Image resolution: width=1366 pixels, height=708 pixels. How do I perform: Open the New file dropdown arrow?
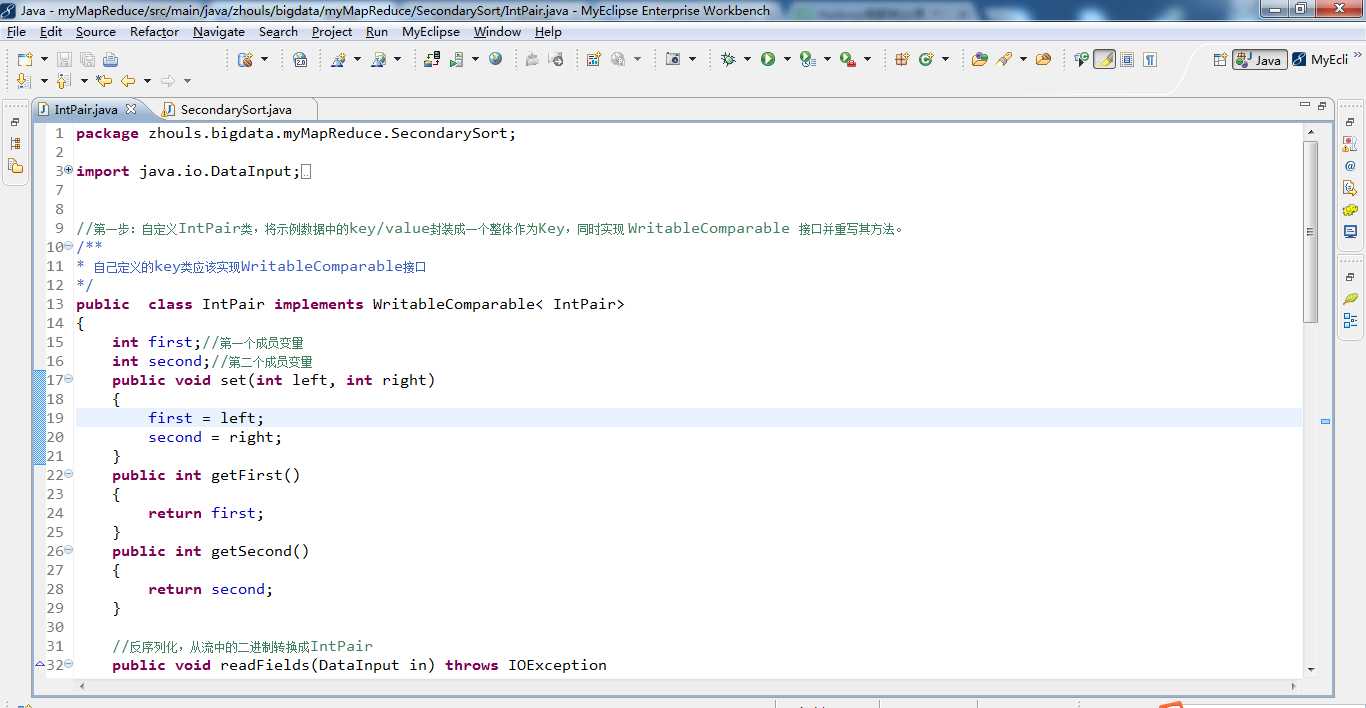click(x=44, y=59)
